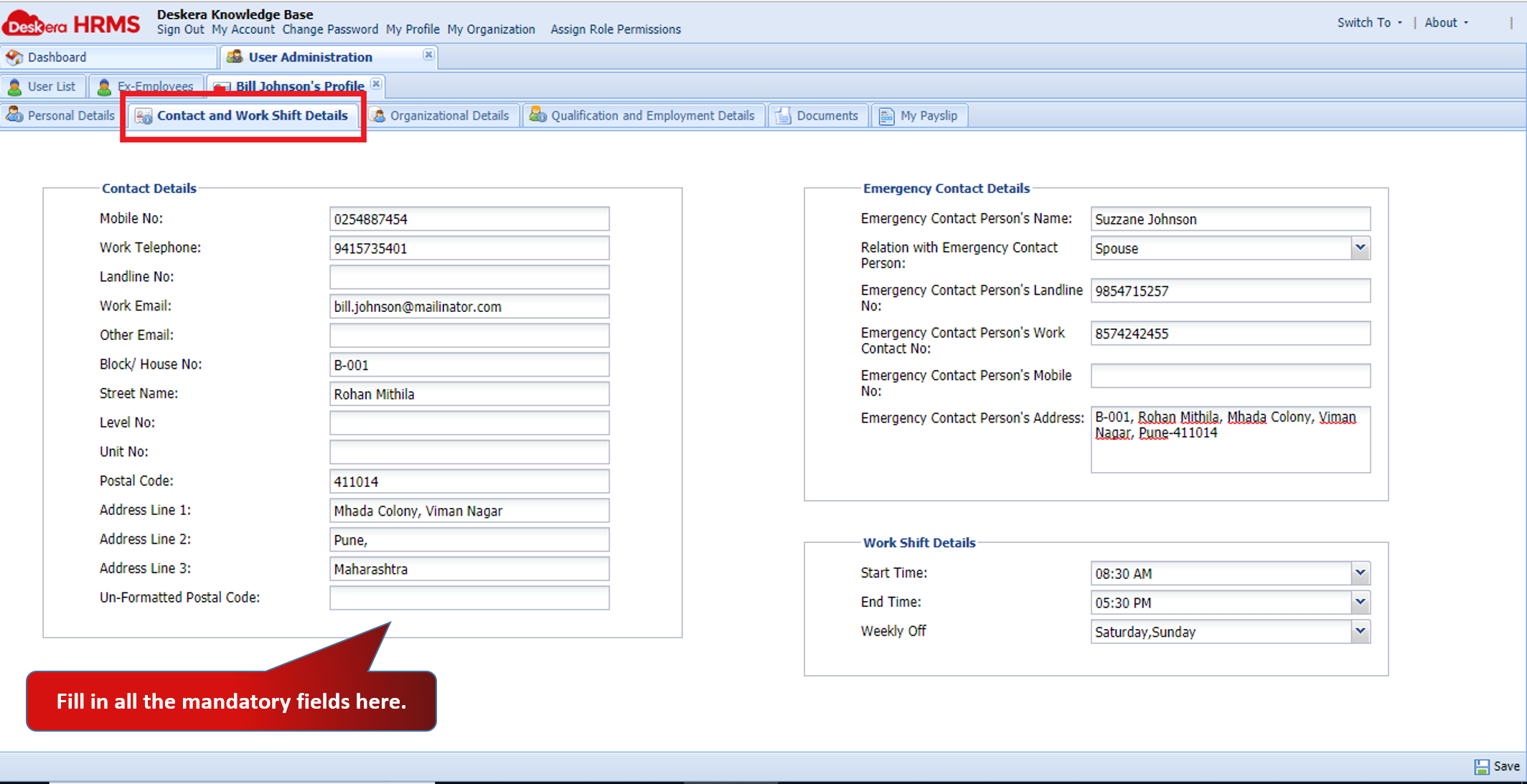
Task: Click the Mobile No field
Action: point(469,219)
